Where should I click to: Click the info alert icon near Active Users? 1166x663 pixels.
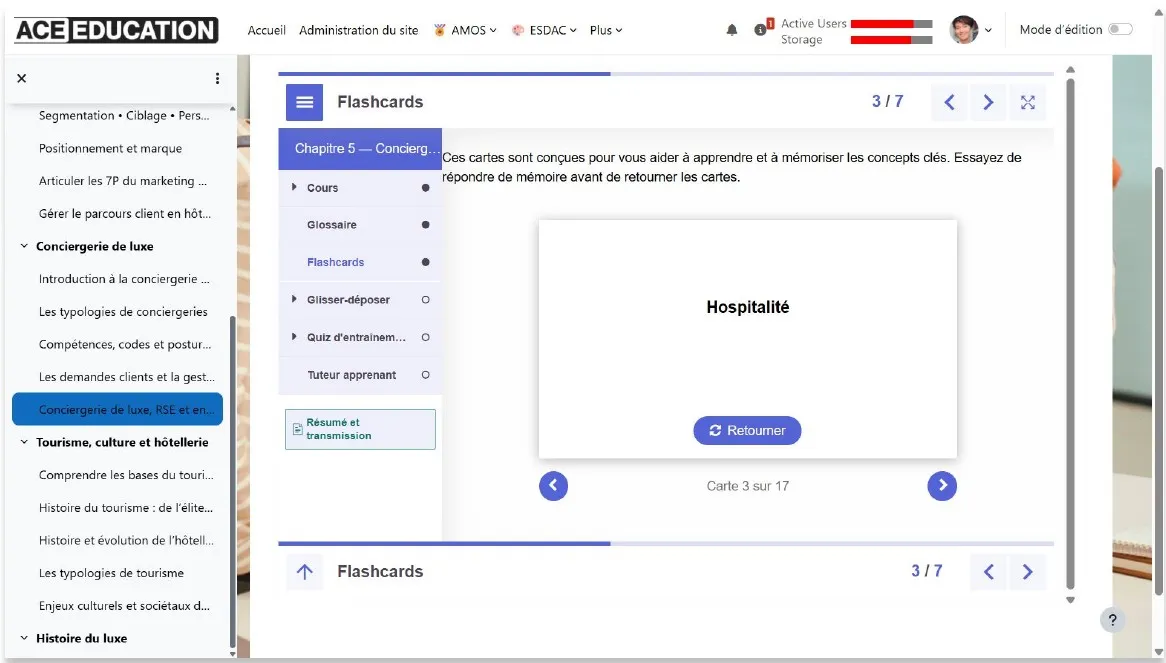pos(761,30)
